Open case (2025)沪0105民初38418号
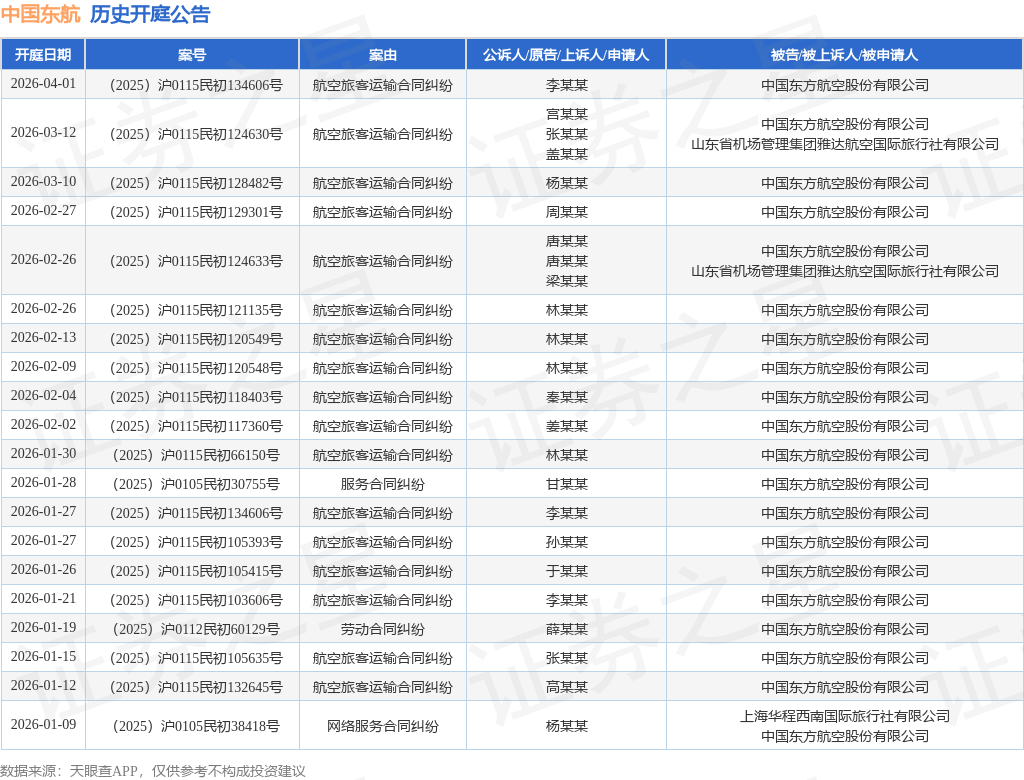The height and width of the screenshot is (780, 1024). (x=192, y=726)
